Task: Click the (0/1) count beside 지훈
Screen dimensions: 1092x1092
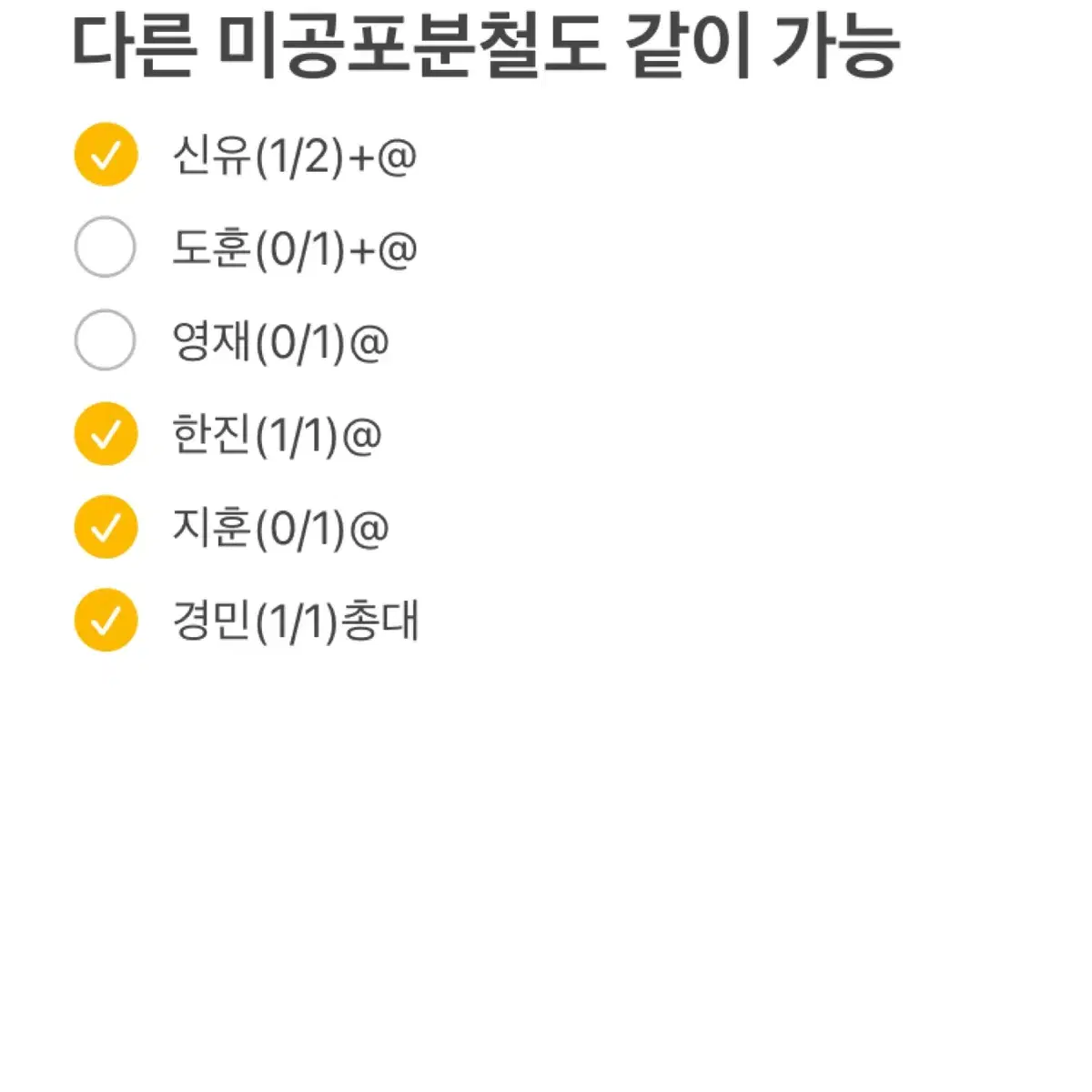Action: [300, 530]
